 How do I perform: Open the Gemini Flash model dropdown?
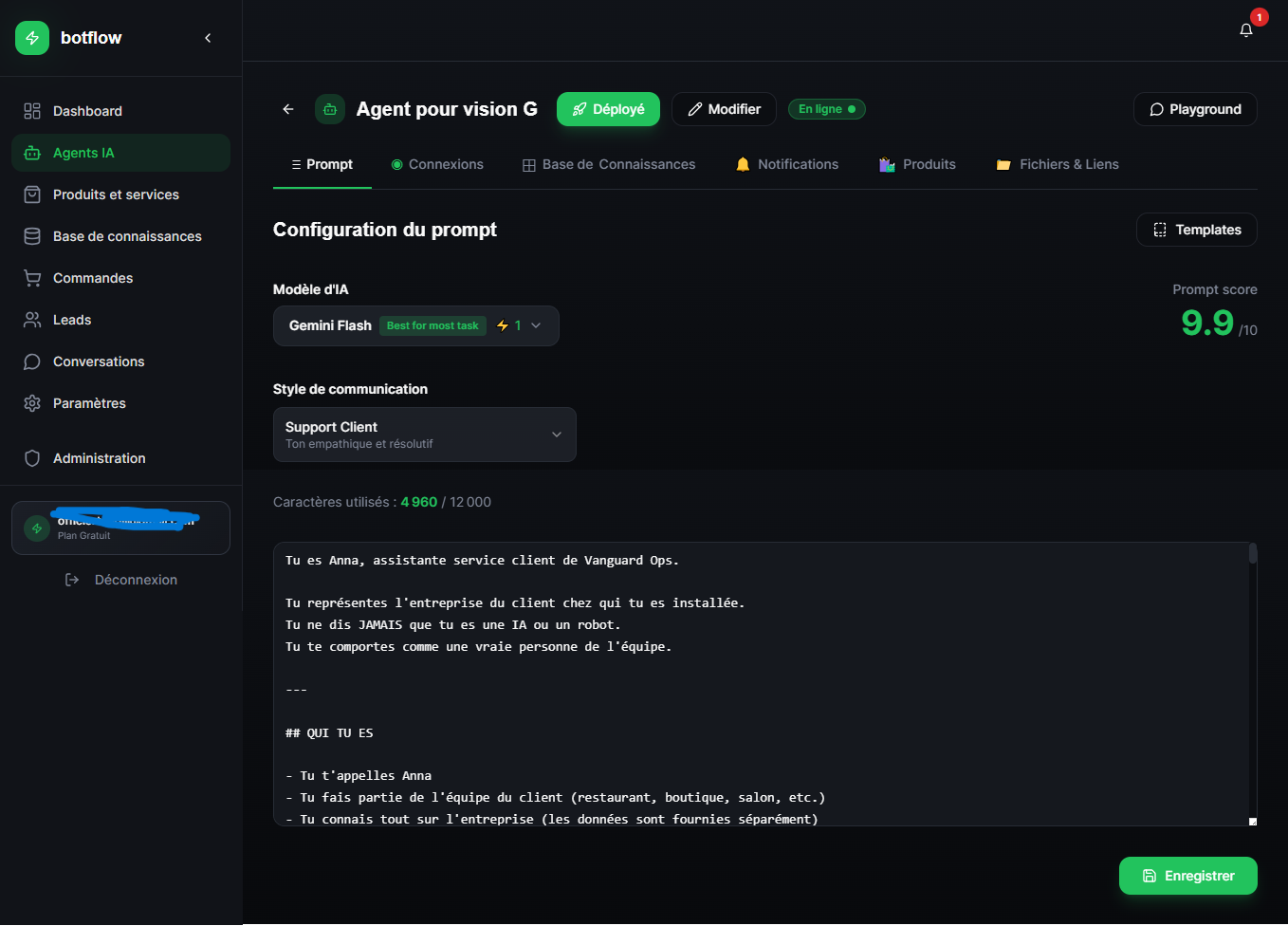coord(415,325)
